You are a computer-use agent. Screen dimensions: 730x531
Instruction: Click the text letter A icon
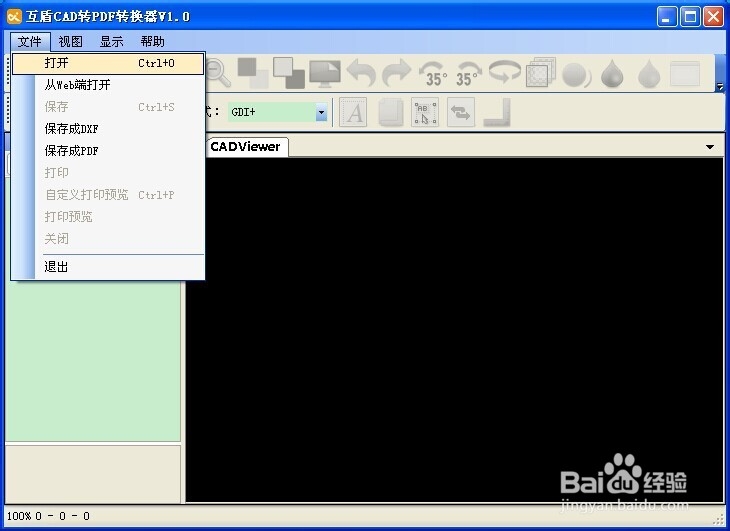pyautogui.click(x=353, y=112)
